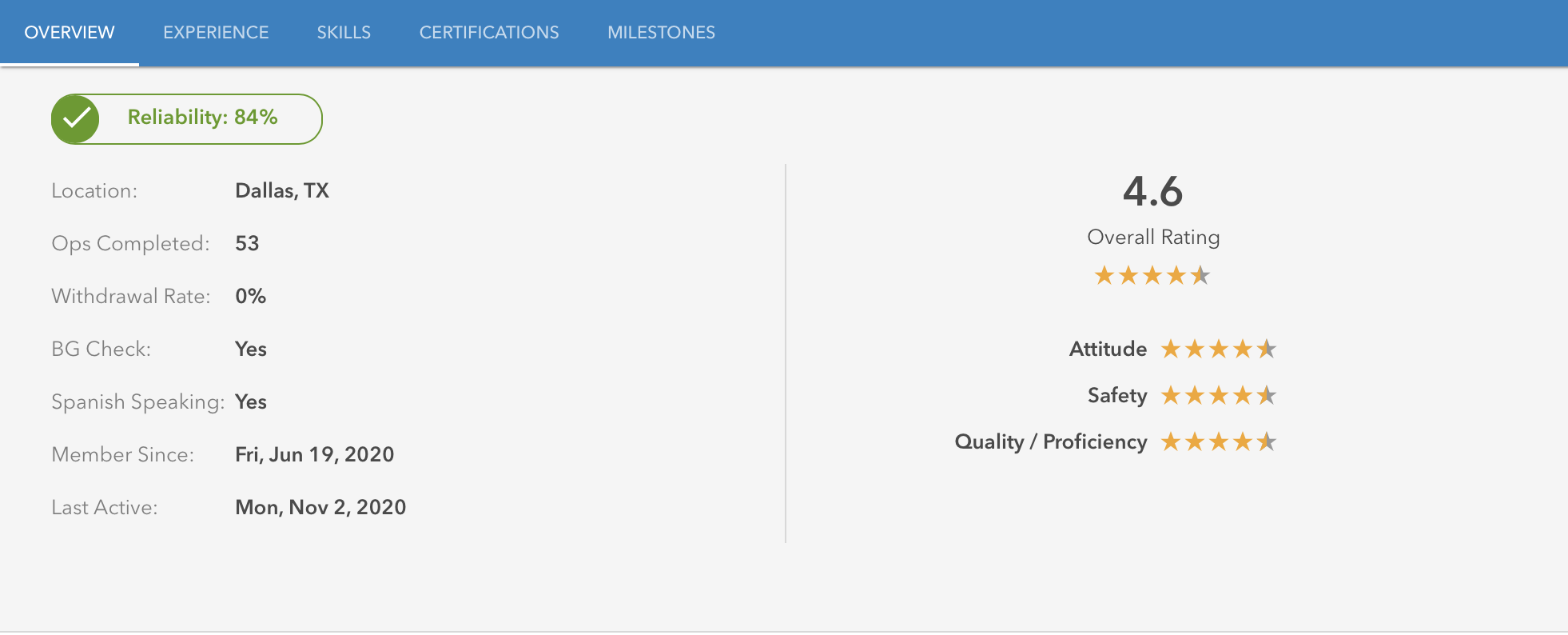
Task: Click the Safety star rating
Action: coord(1218,396)
